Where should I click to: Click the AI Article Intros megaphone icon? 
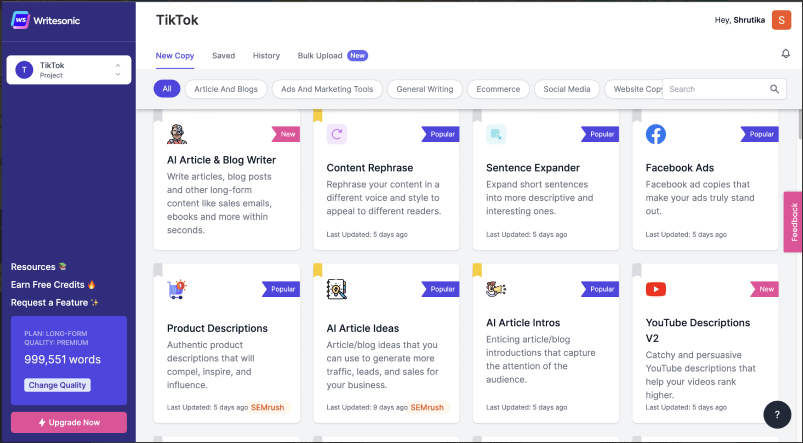click(496, 289)
